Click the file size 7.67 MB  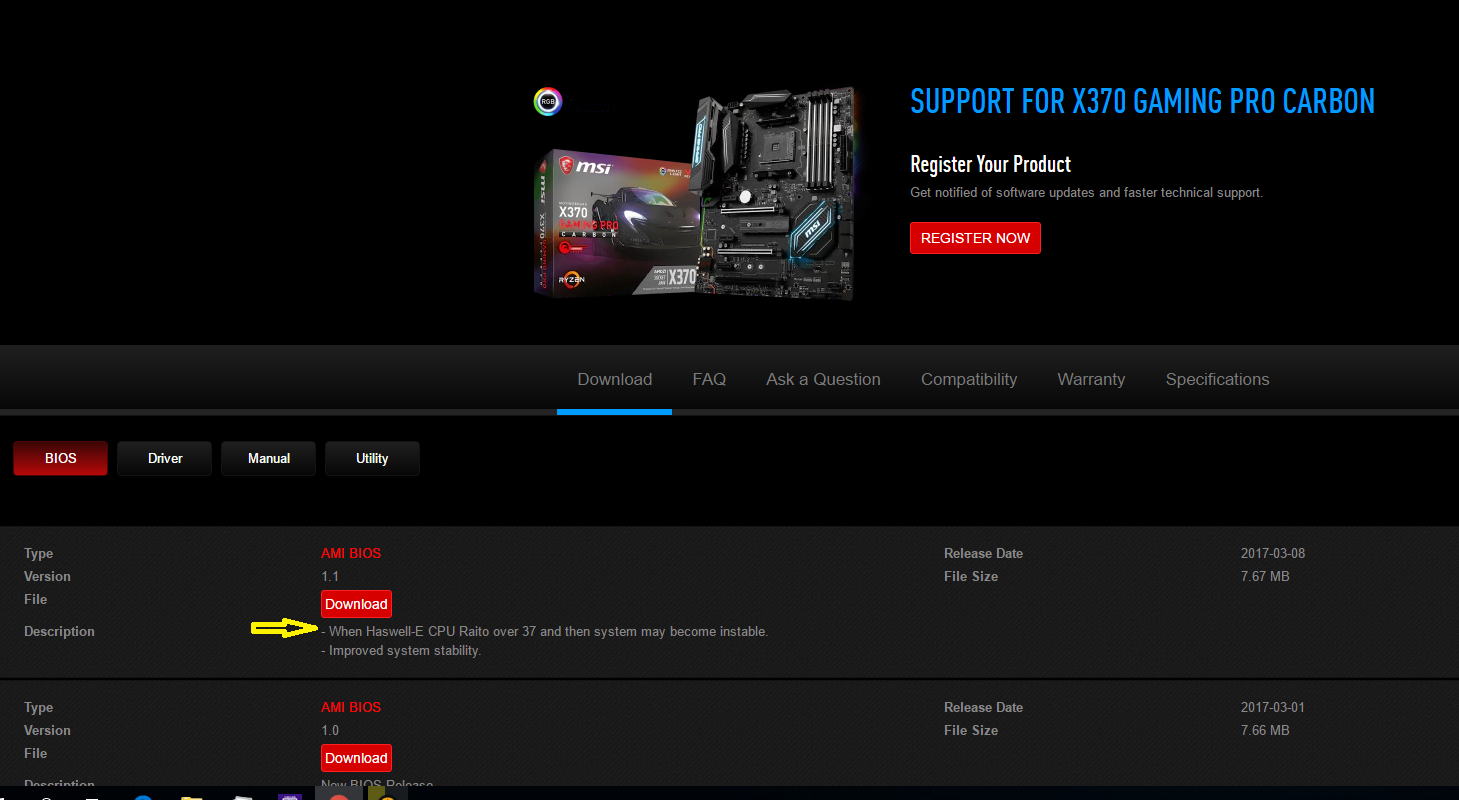pyautogui.click(x=1265, y=576)
